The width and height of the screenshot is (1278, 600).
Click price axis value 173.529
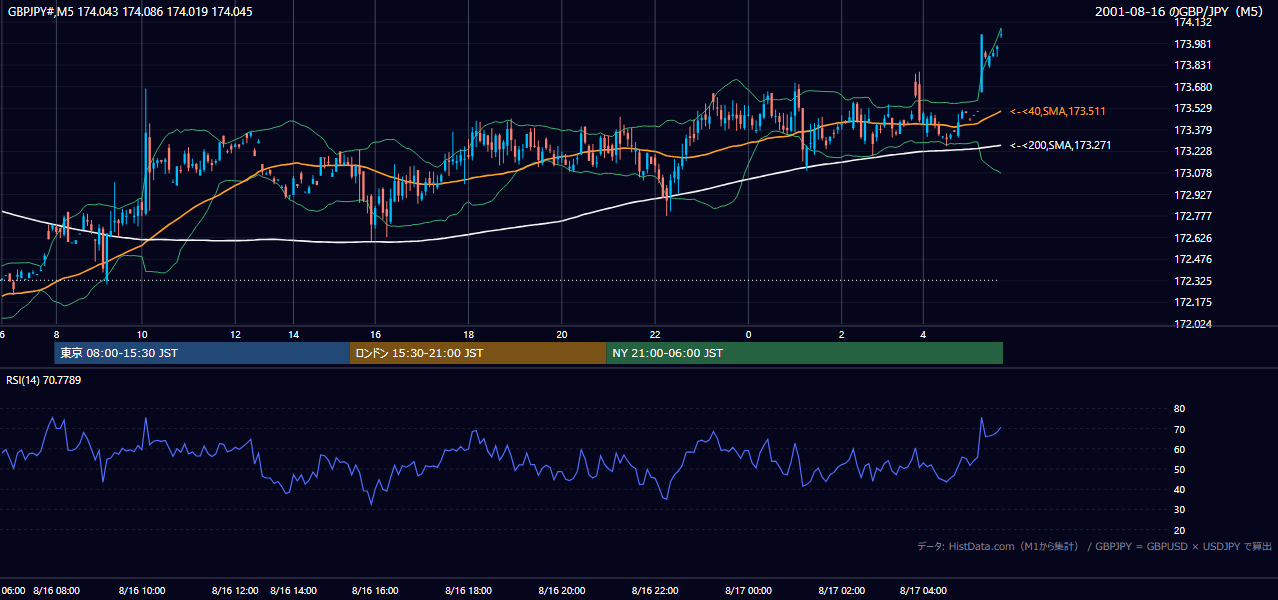[x=1193, y=108]
